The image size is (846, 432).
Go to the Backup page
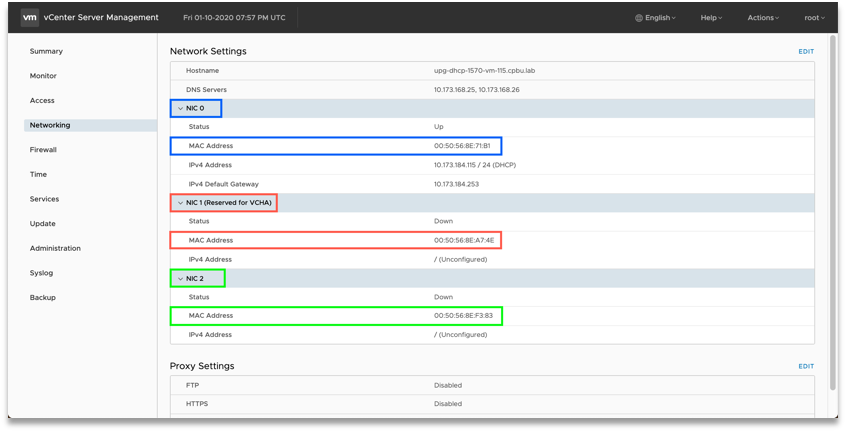coord(43,298)
